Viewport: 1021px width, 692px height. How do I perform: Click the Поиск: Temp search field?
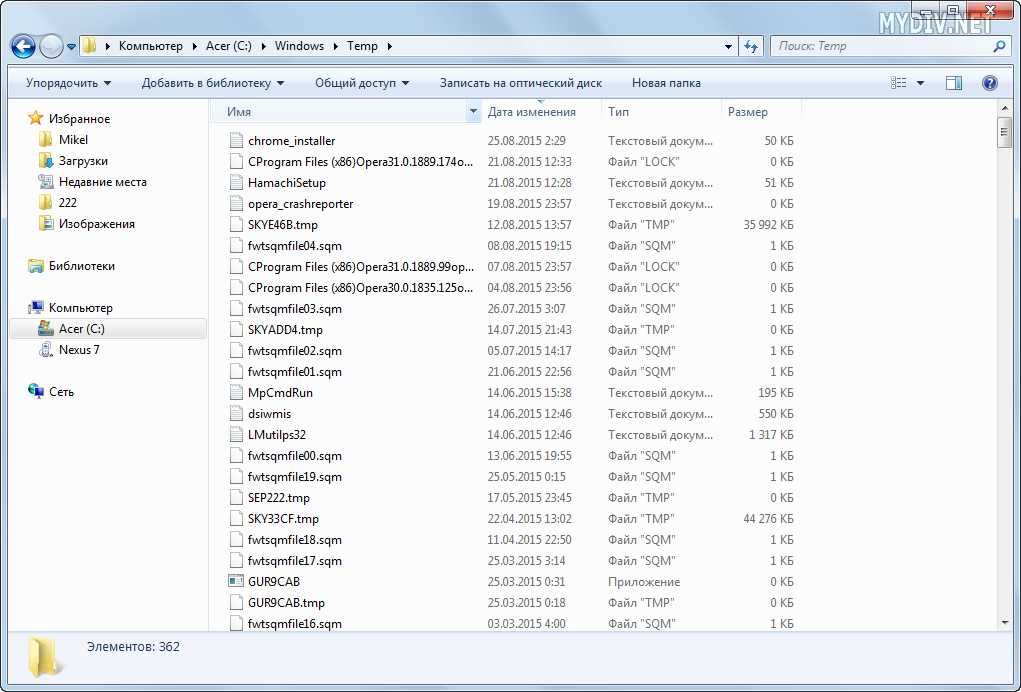click(x=880, y=46)
